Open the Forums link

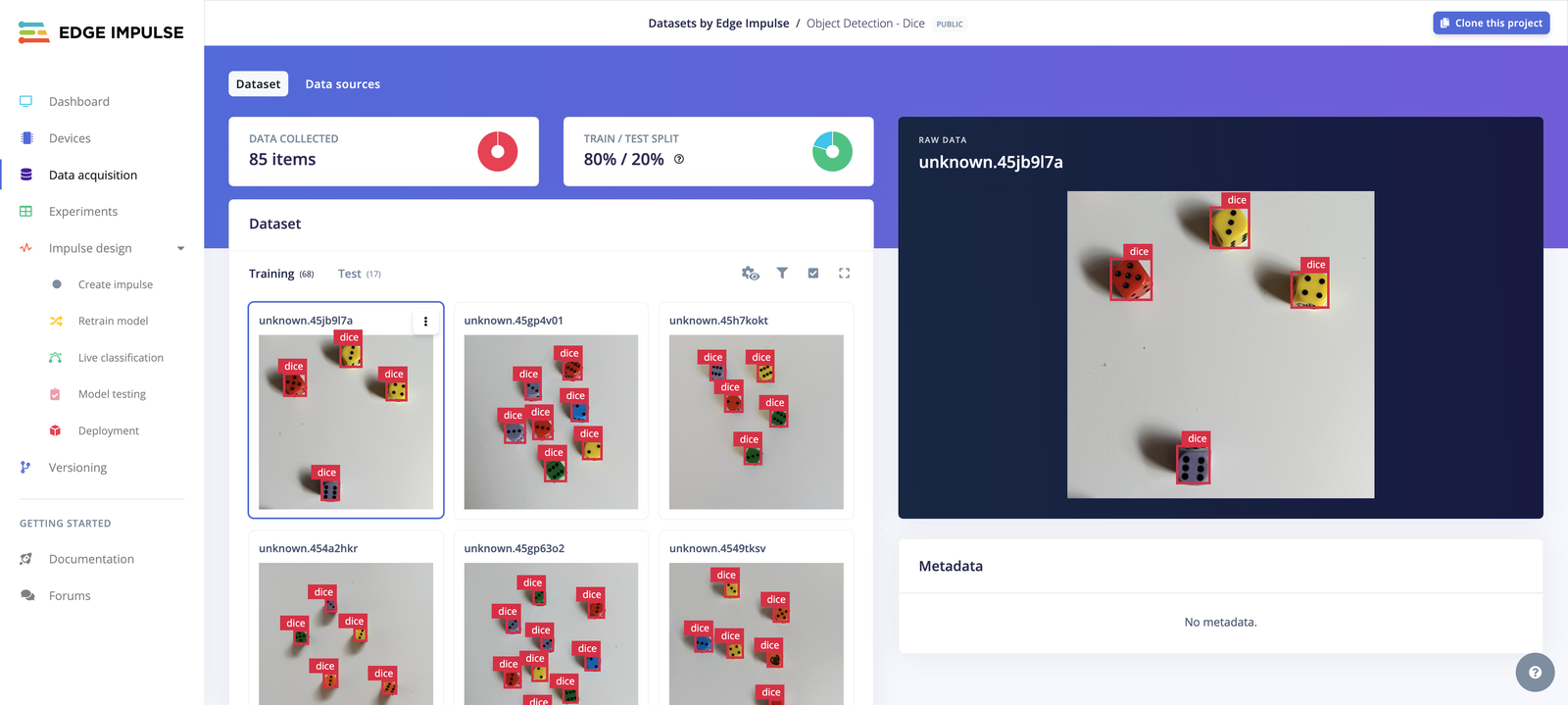[x=70, y=595]
